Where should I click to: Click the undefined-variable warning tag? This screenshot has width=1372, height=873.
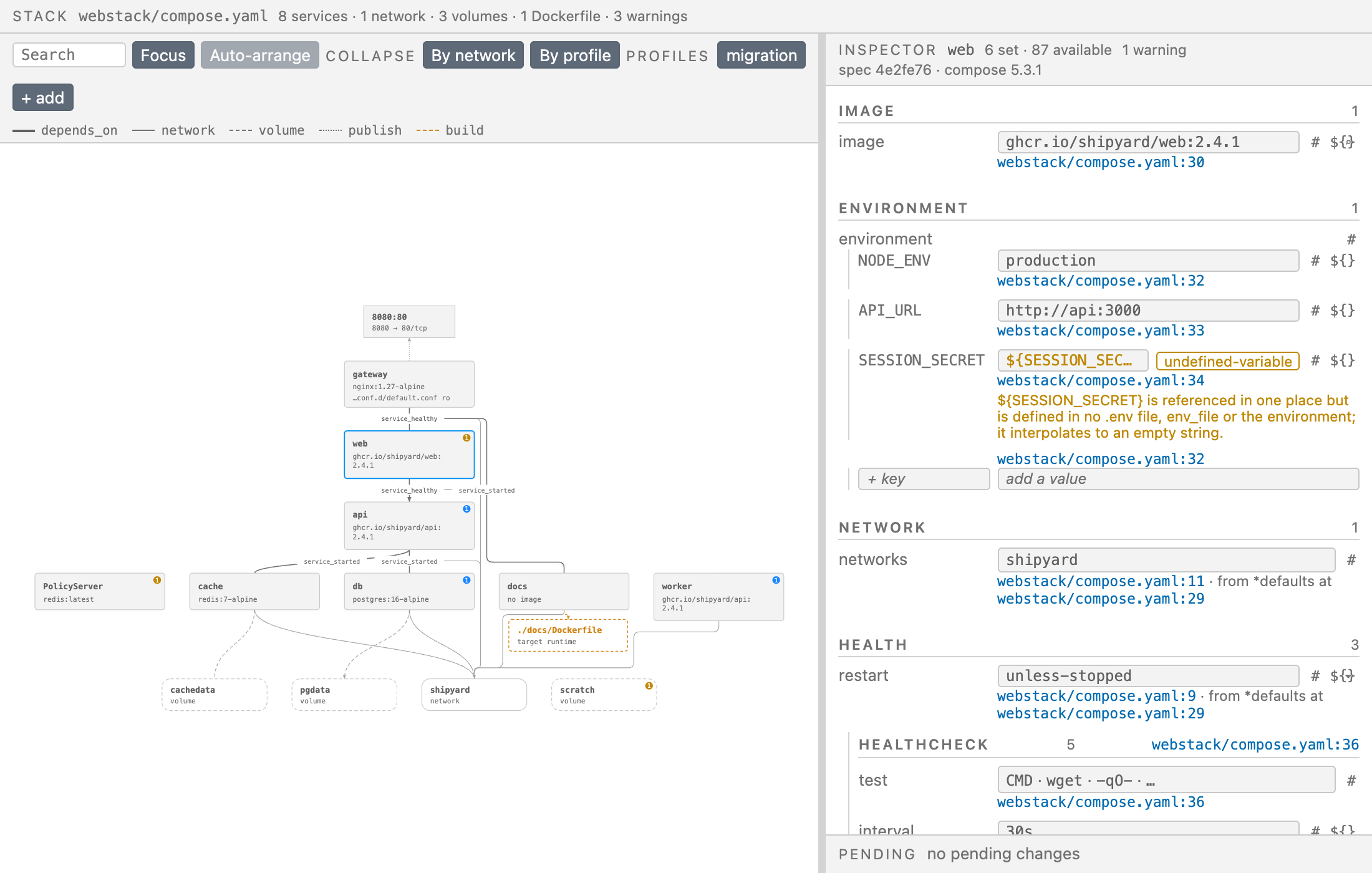coord(1228,361)
